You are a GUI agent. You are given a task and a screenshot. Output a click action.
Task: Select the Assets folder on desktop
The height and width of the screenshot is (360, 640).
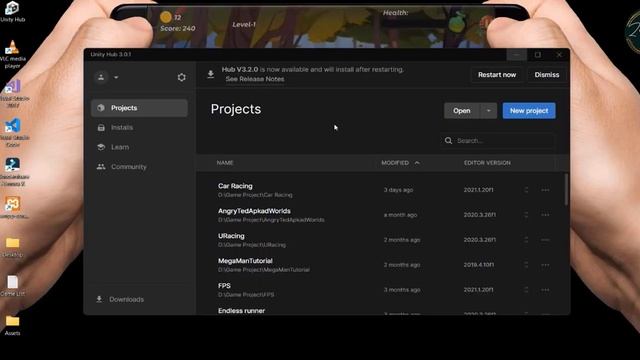coord(12,325)
